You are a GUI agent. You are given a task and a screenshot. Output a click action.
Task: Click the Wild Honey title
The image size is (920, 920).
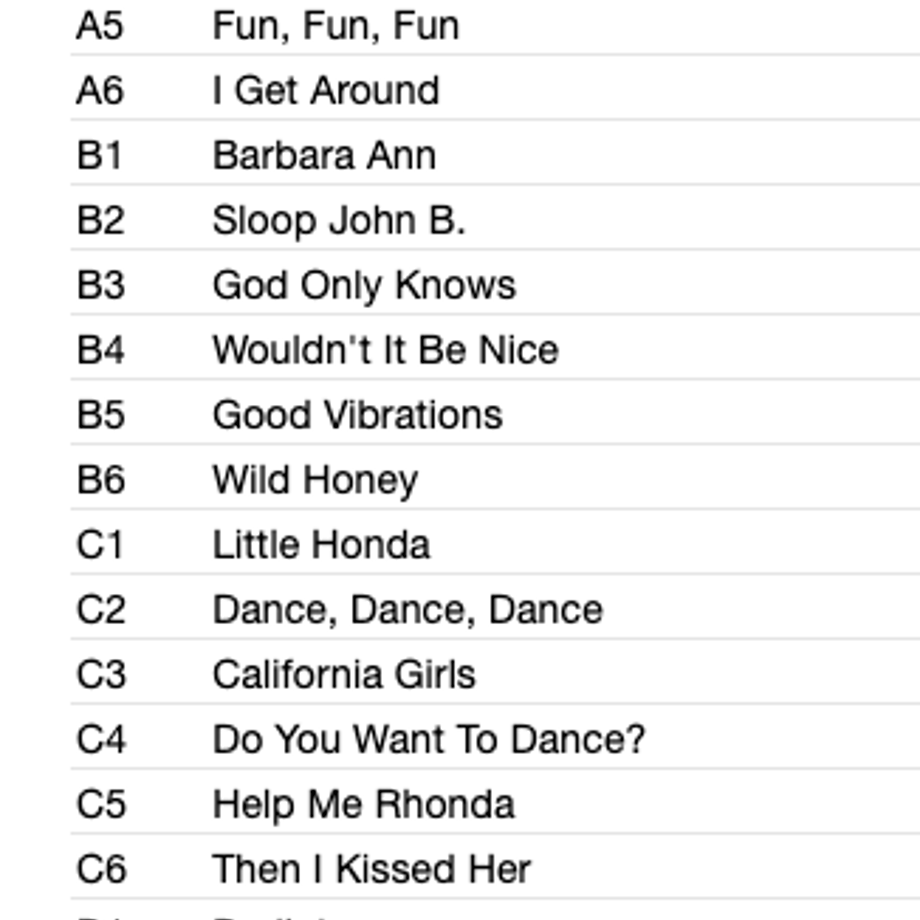[315, 481]
